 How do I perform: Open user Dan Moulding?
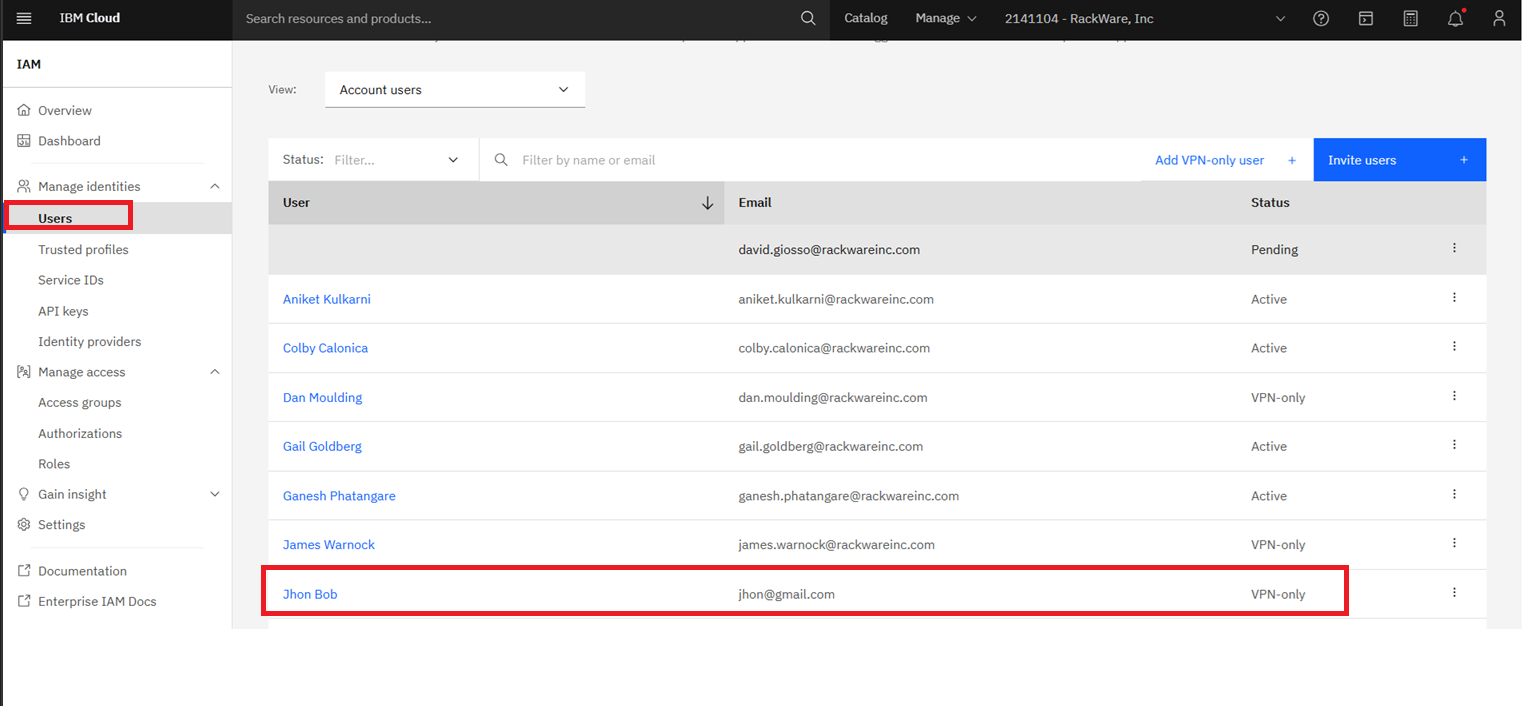point(322,397)
